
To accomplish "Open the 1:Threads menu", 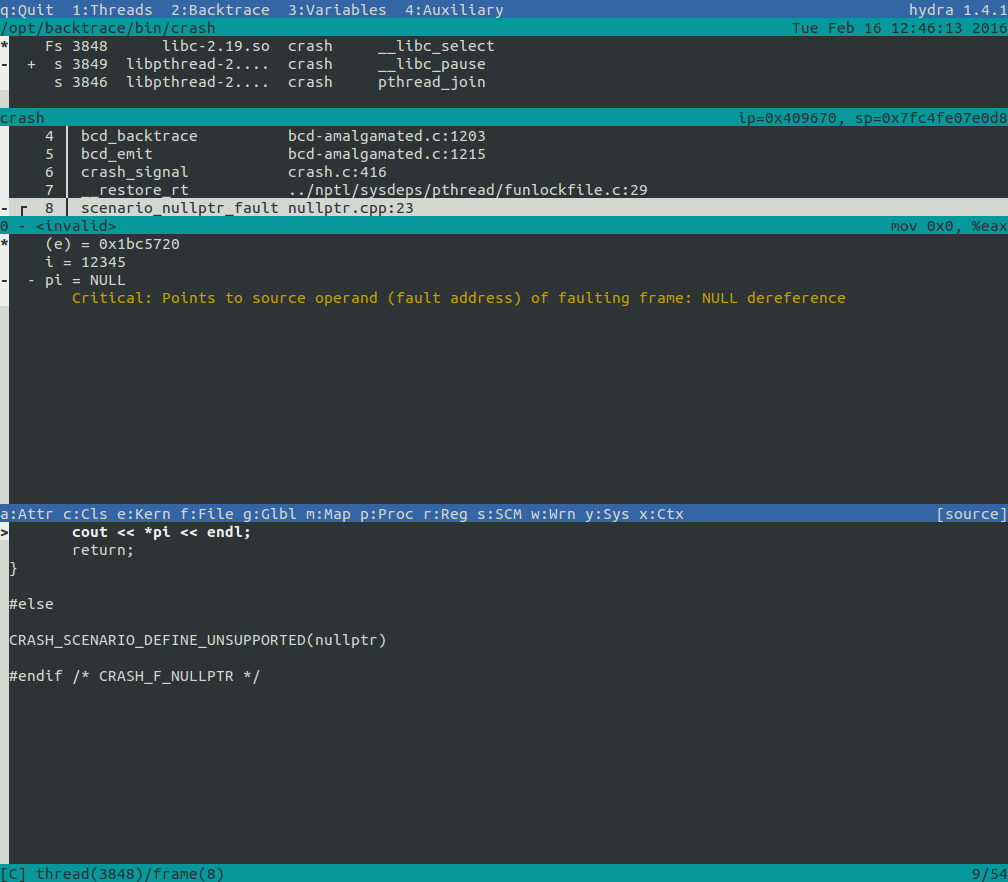I will [x=112, y=10].
